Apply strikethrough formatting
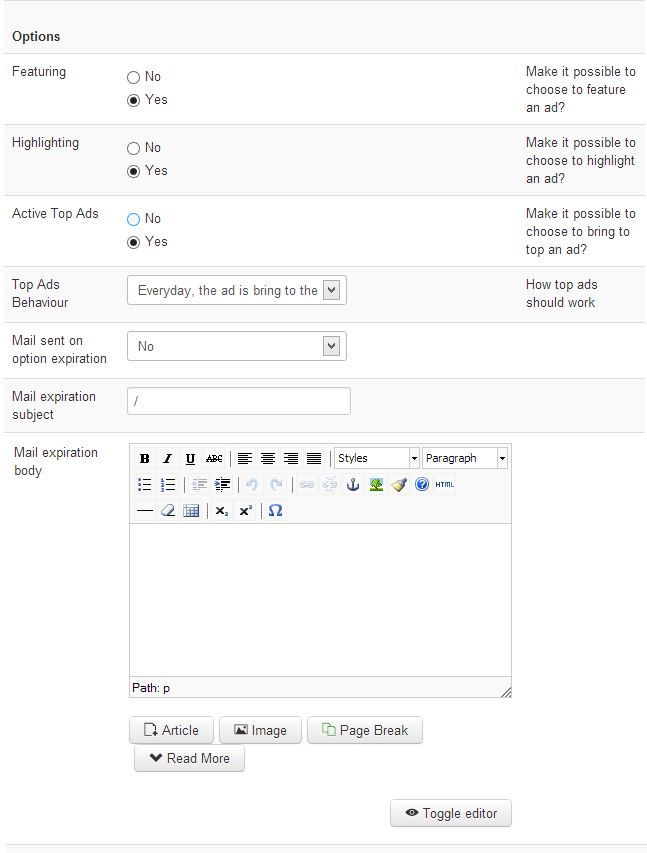This screenshot has height=853, width=647. pyautogui.click(x=214, y=459)
